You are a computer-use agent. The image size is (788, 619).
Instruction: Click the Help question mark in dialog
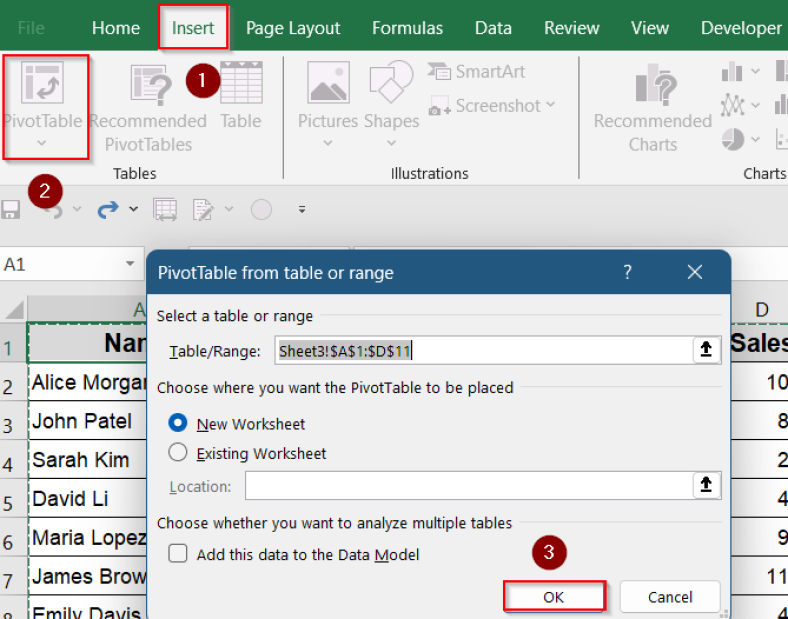tap(628, 272)
